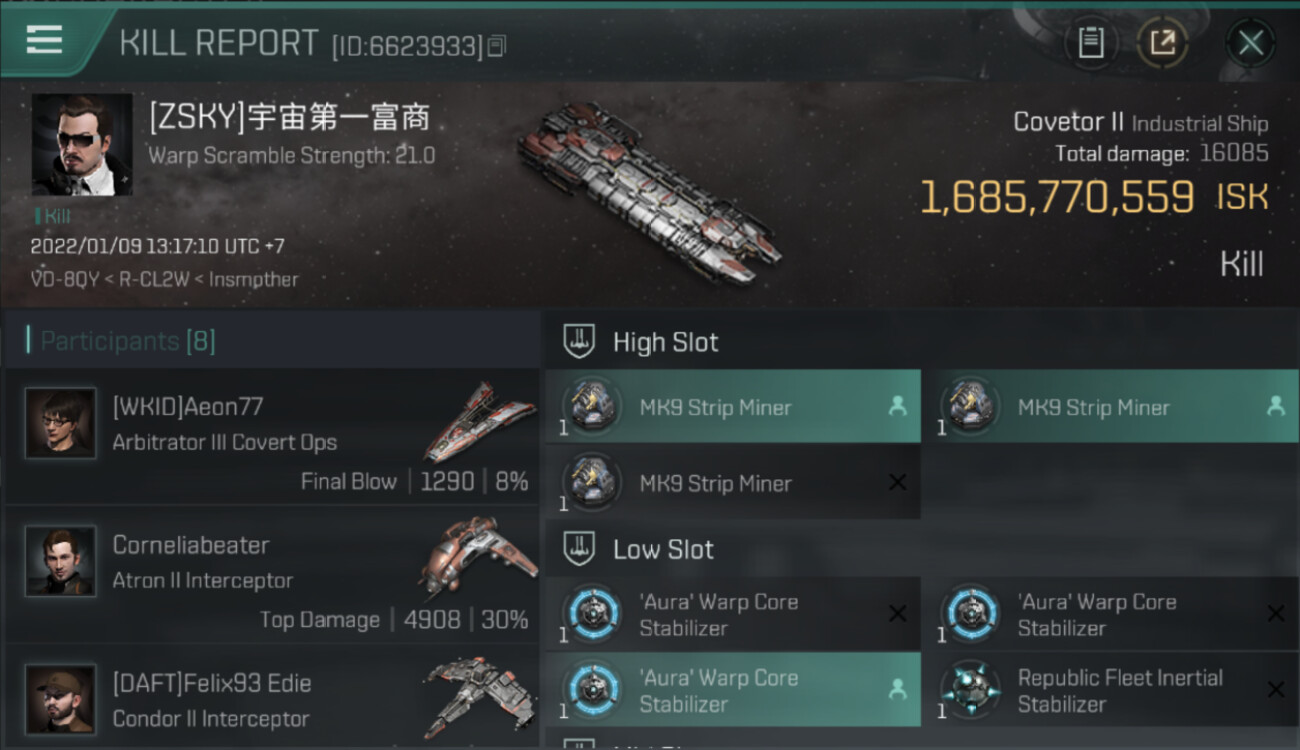1300x750 pixels.
Task: Click the clipboard report icon
Action: (x=1091, y=43)
